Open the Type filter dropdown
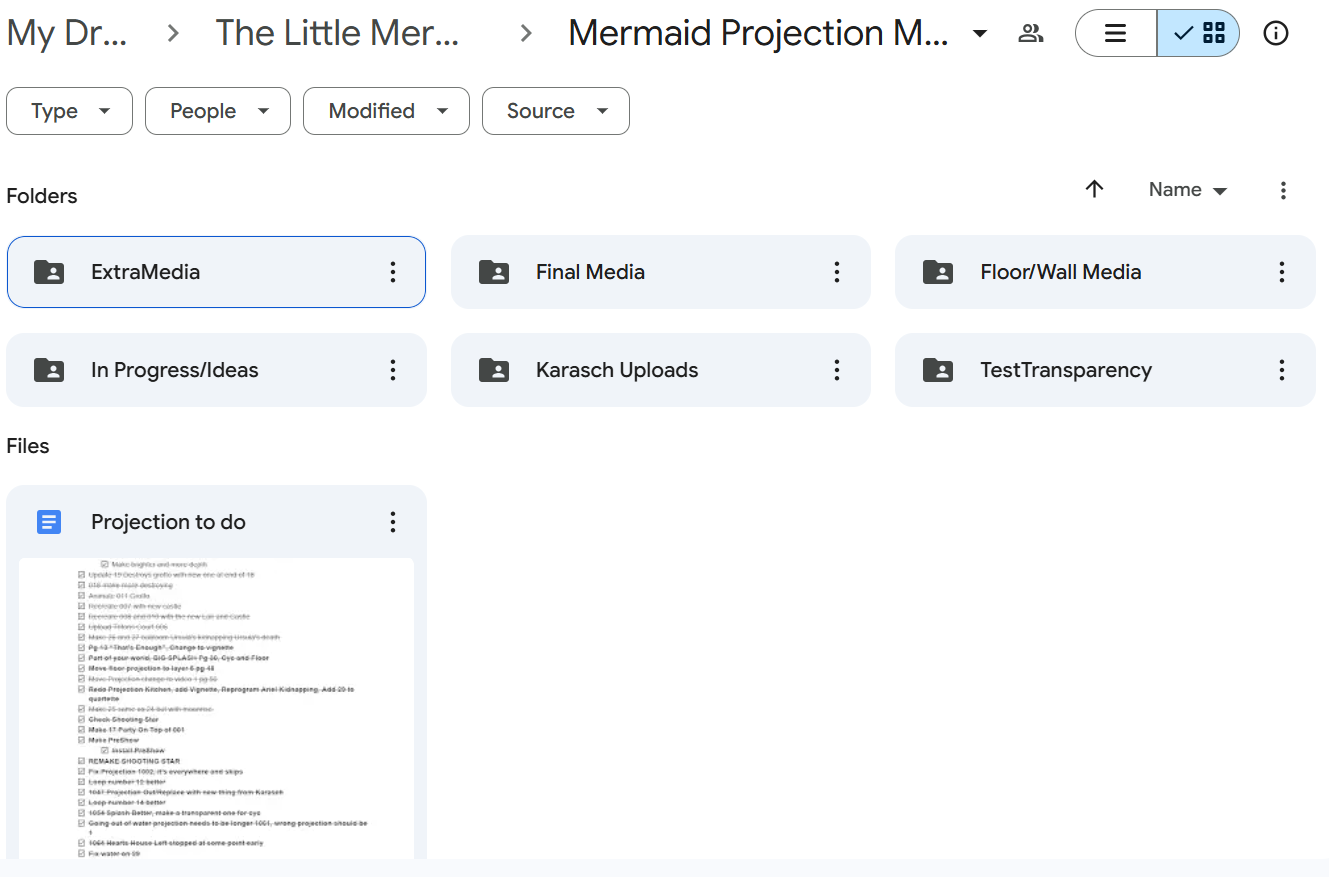Screen dimensions: 1329x877 point(69,111)
